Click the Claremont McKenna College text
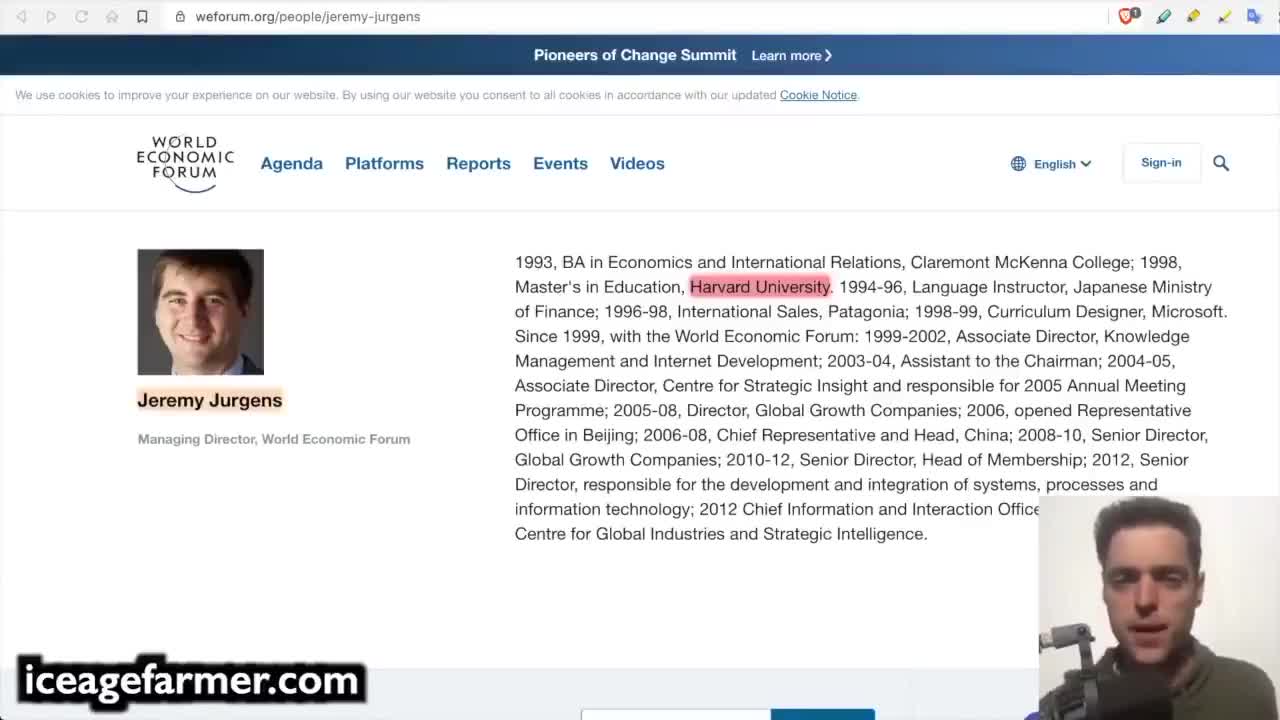 click(1020, 262)
